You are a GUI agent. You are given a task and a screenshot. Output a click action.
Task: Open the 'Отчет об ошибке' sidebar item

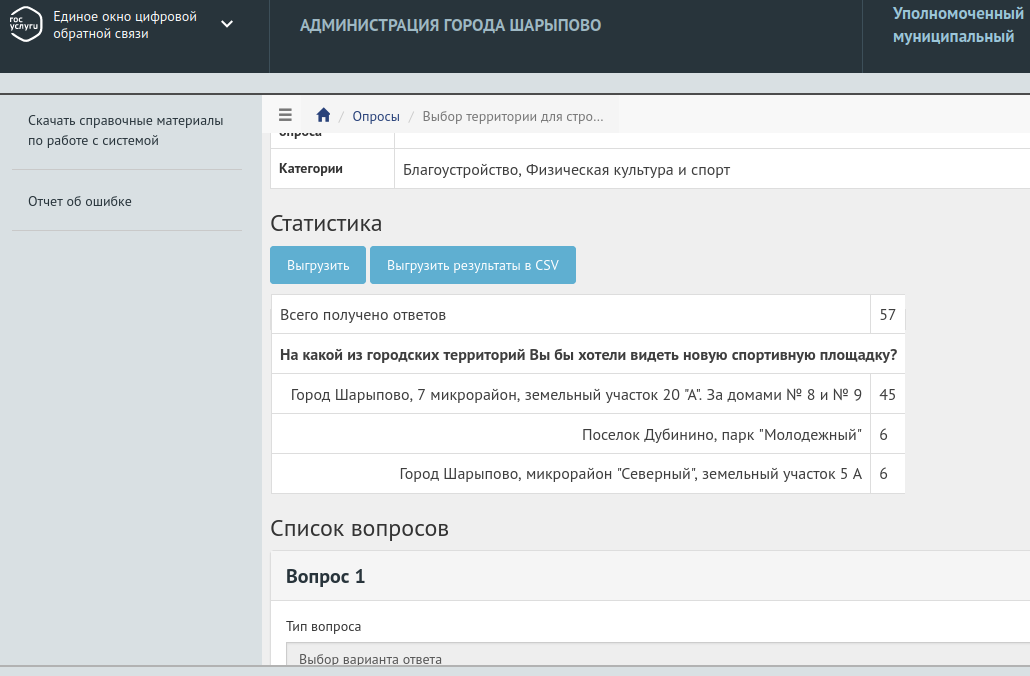click(x=80, y=202)
